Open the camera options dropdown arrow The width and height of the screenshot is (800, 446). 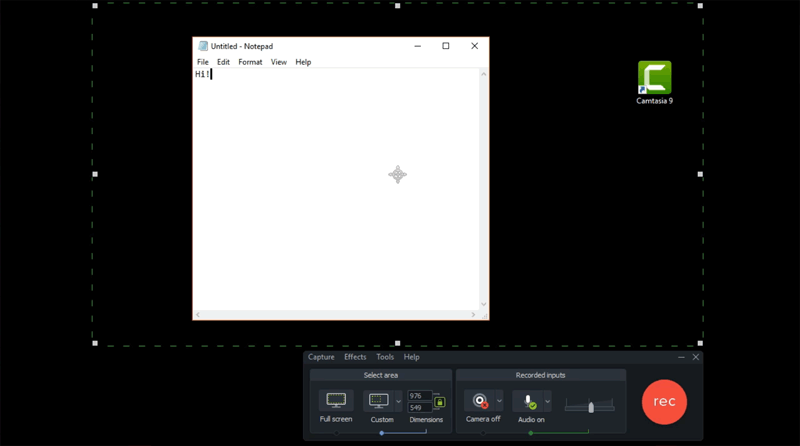[498, 401]
